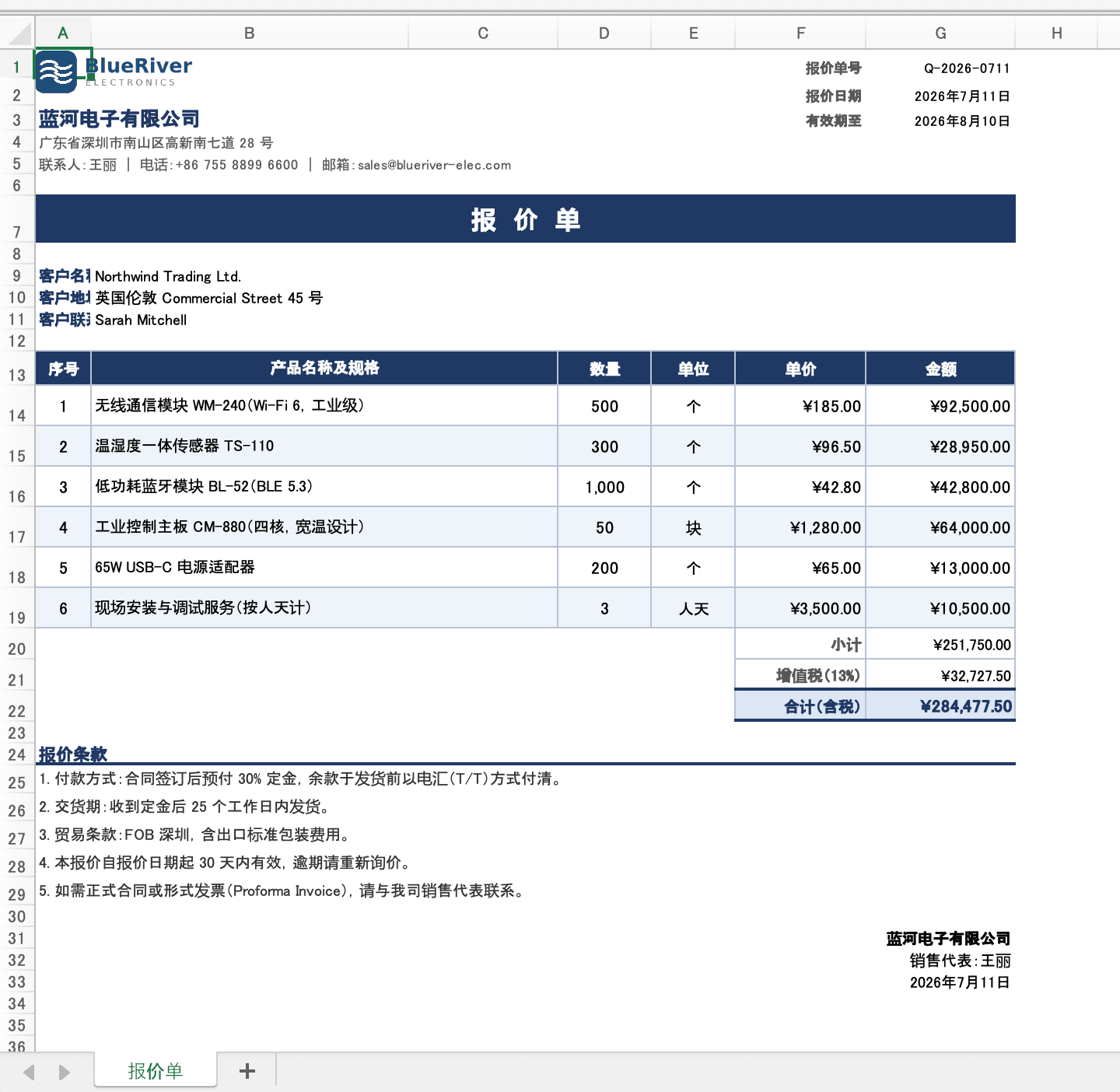Select quotation number Q-2026-0711 cell
Viewport: 1120px width, 1092px height.
(x=940, y=68)
